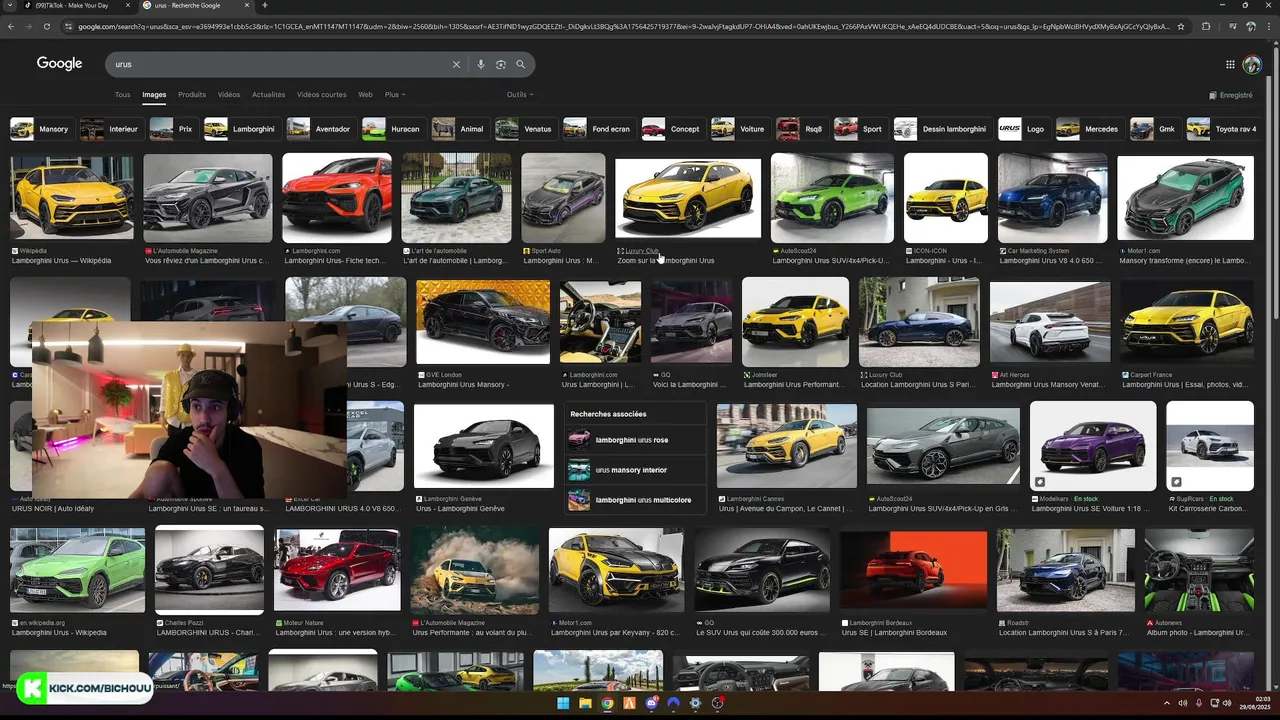Switch to the Vidéos courtes tab

(321, 94)
